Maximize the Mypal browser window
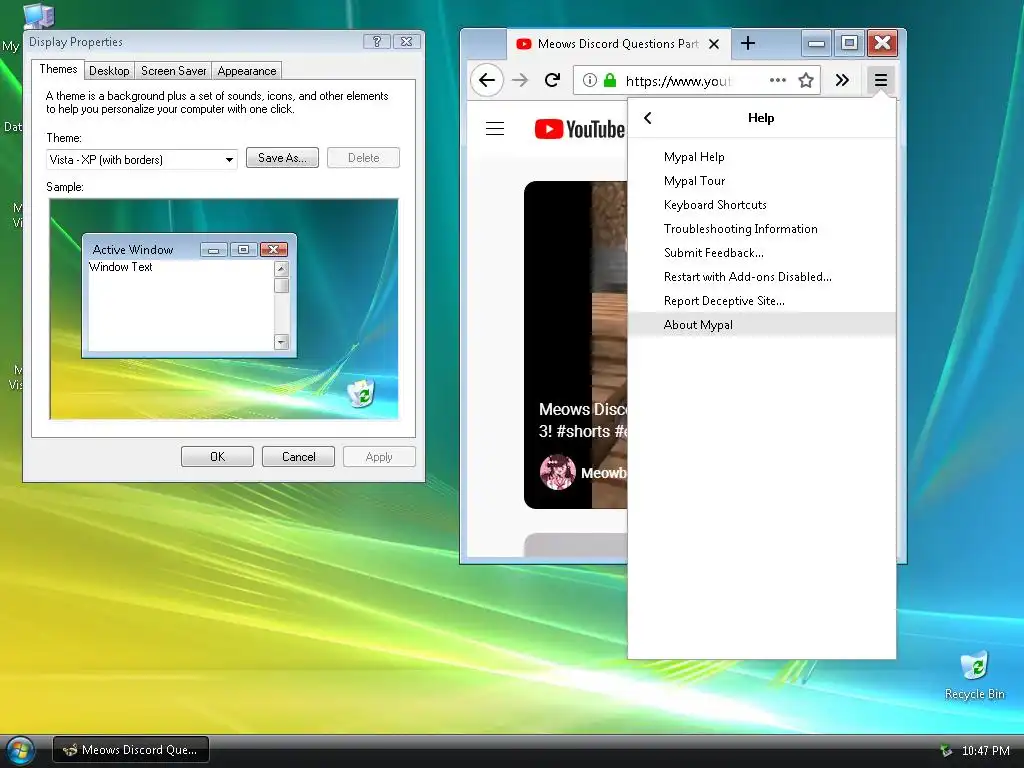Image resolution: width=1024 pixels, height=768 pixels. point(849,44)
